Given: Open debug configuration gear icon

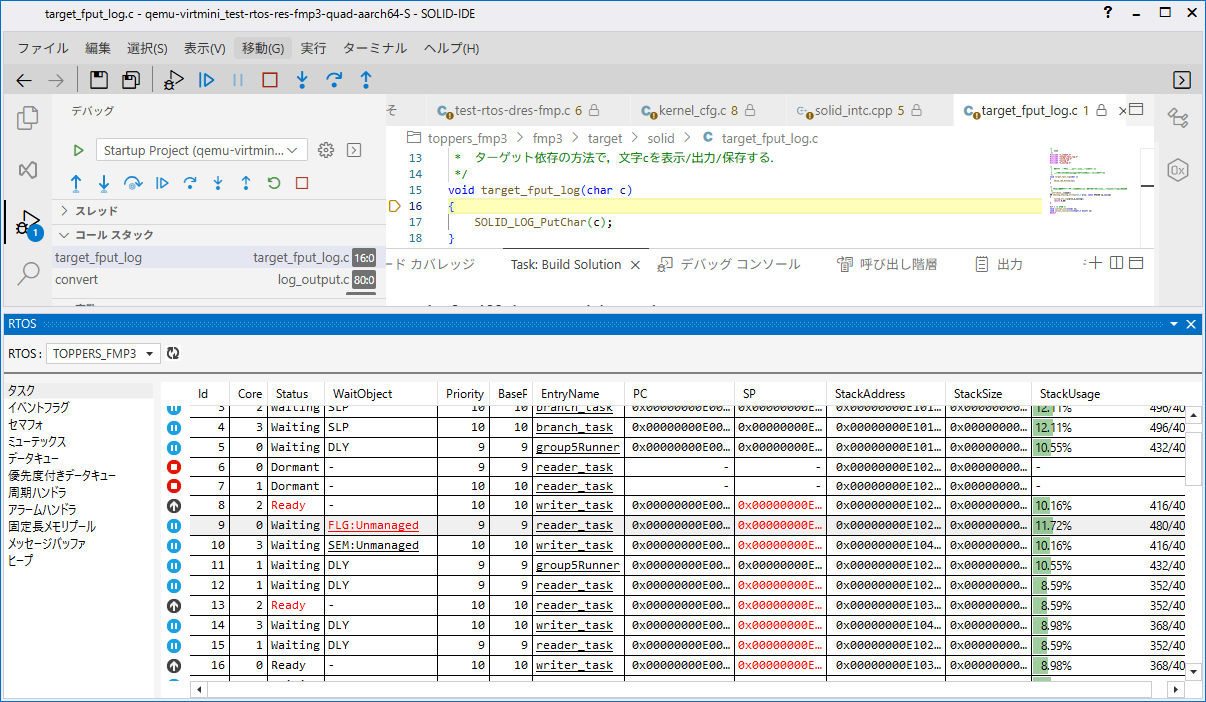Looking at the screenshot, I should tap(325, 150).
